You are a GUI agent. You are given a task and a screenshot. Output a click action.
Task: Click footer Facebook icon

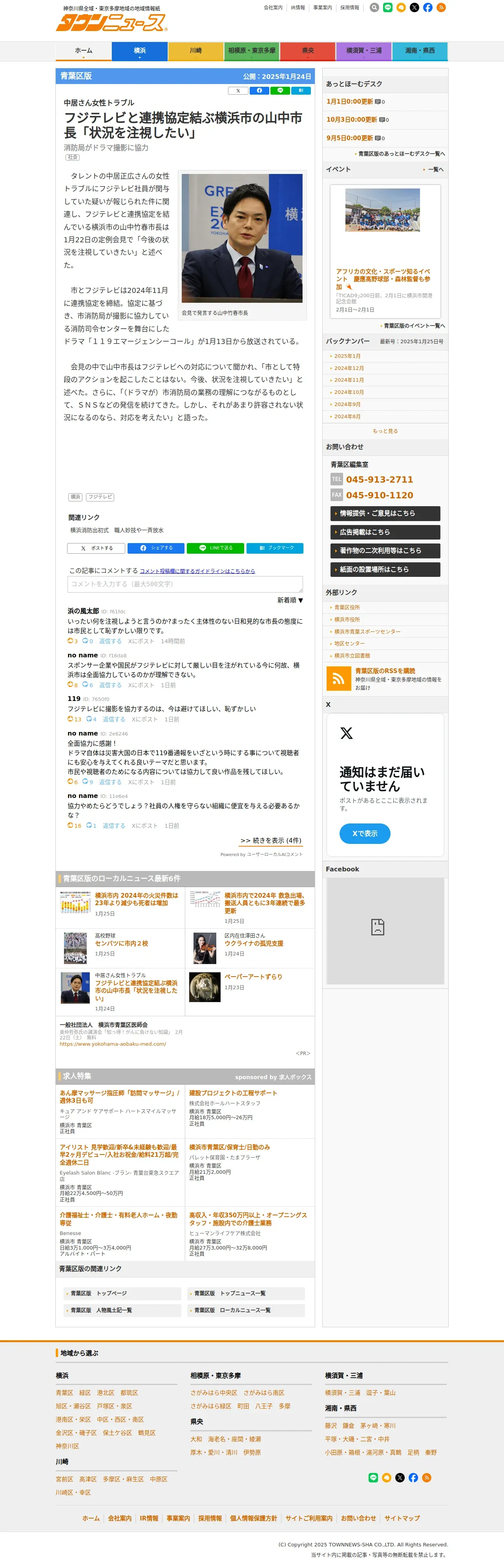point(413,1478)
